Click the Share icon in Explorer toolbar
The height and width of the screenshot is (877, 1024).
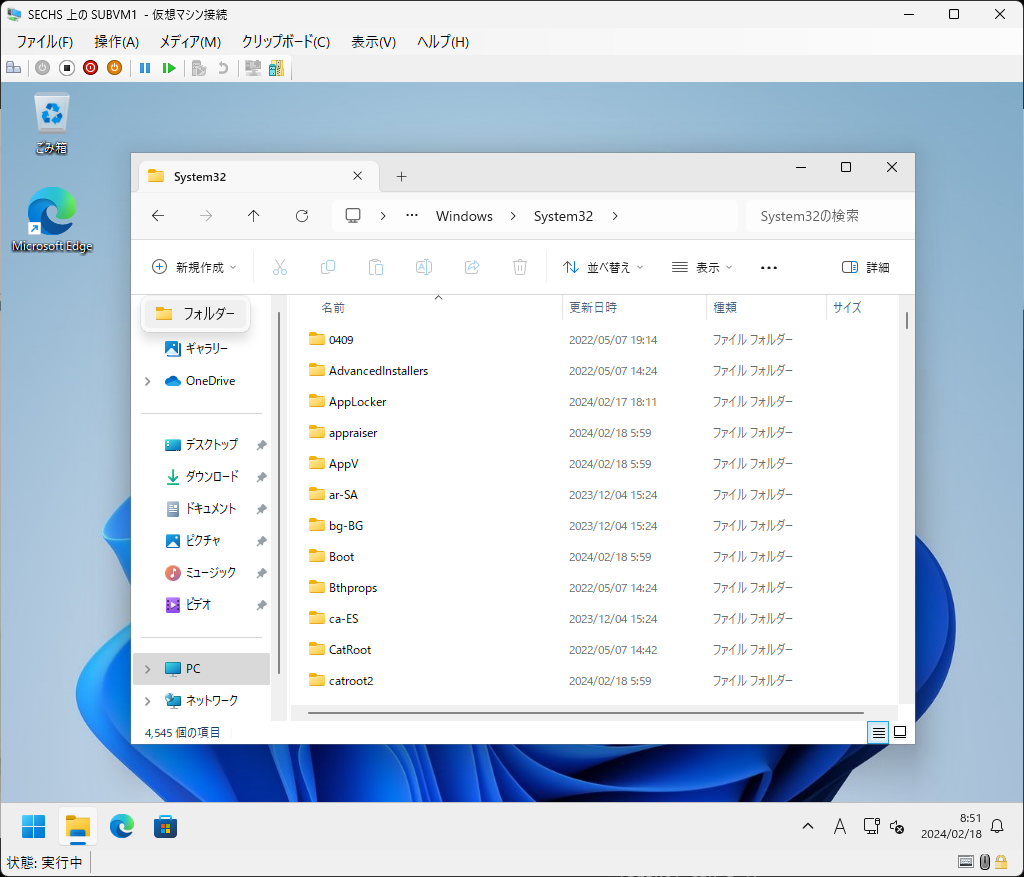(x=472, y=267)
